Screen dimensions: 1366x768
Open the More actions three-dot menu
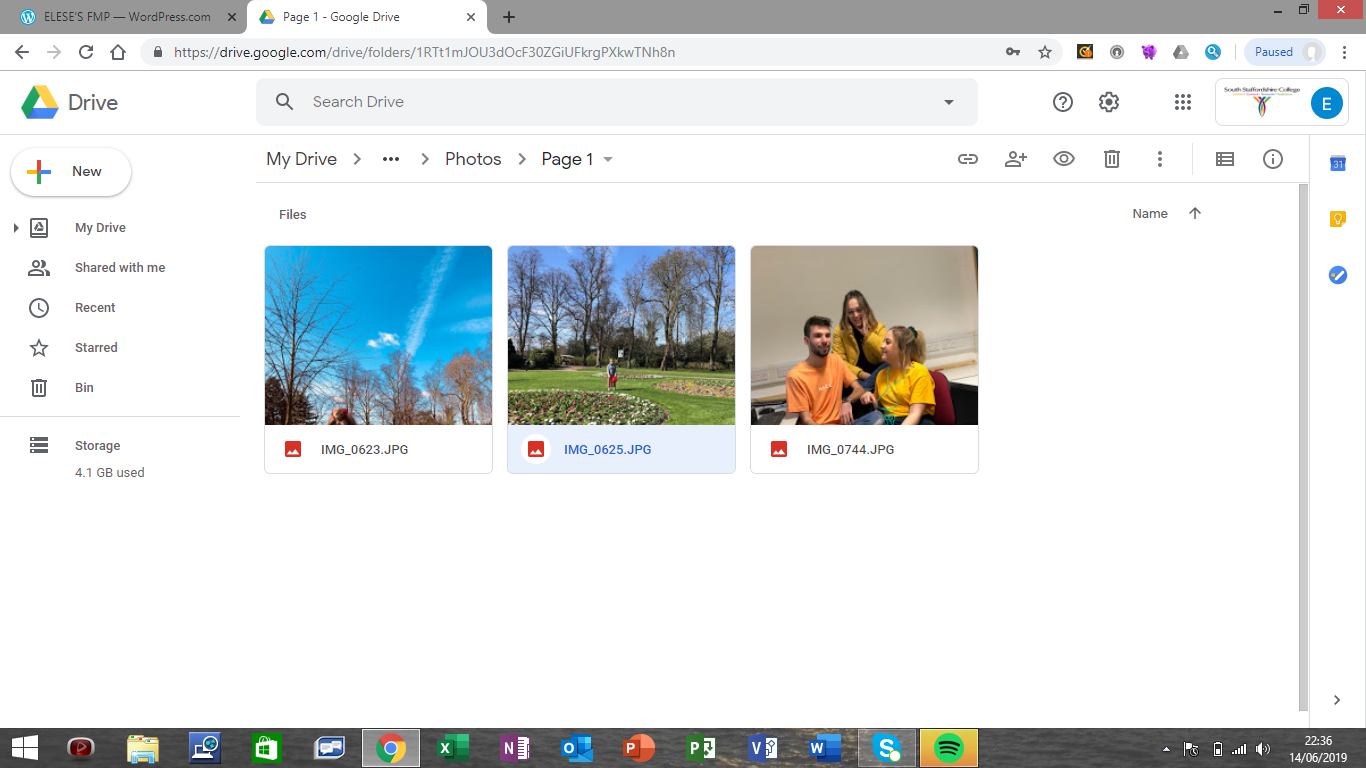1160,159
